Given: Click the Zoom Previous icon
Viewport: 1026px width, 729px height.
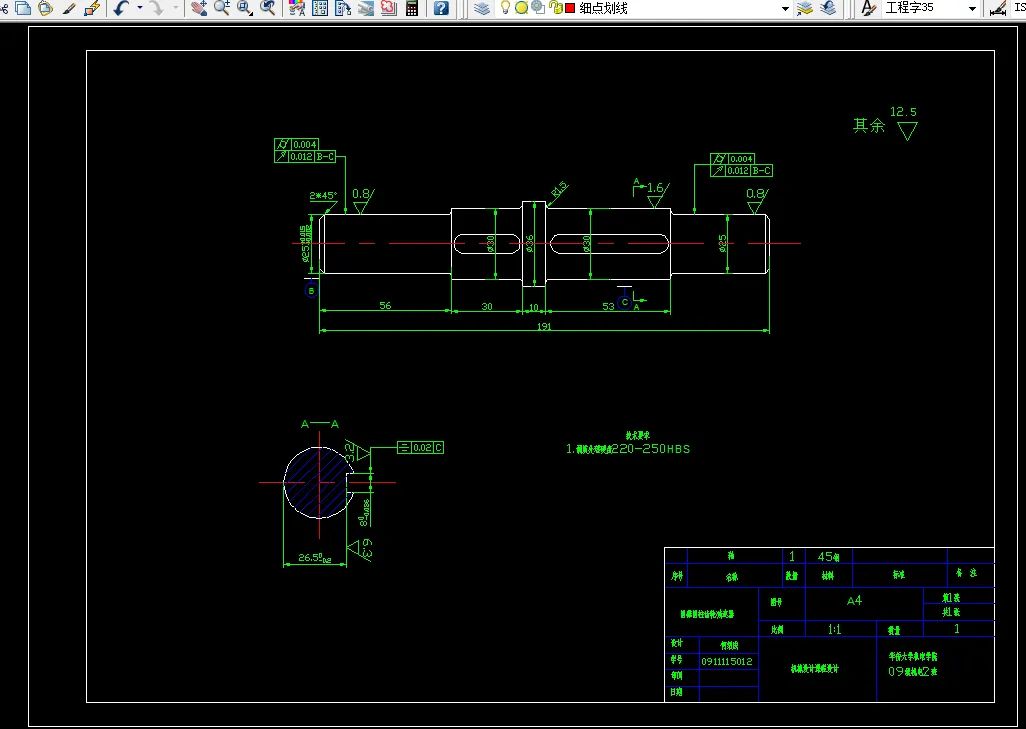Looking at the screenshot, I should point(268,8).
